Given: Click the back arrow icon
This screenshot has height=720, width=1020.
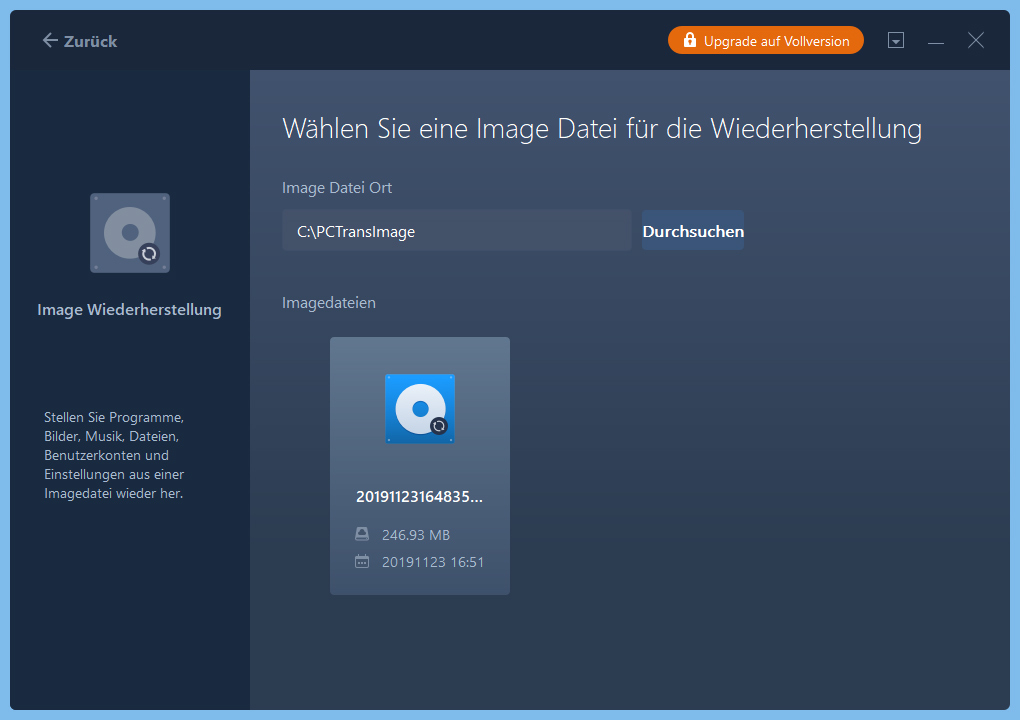Looking at the screenshot, I should point(50,41).
